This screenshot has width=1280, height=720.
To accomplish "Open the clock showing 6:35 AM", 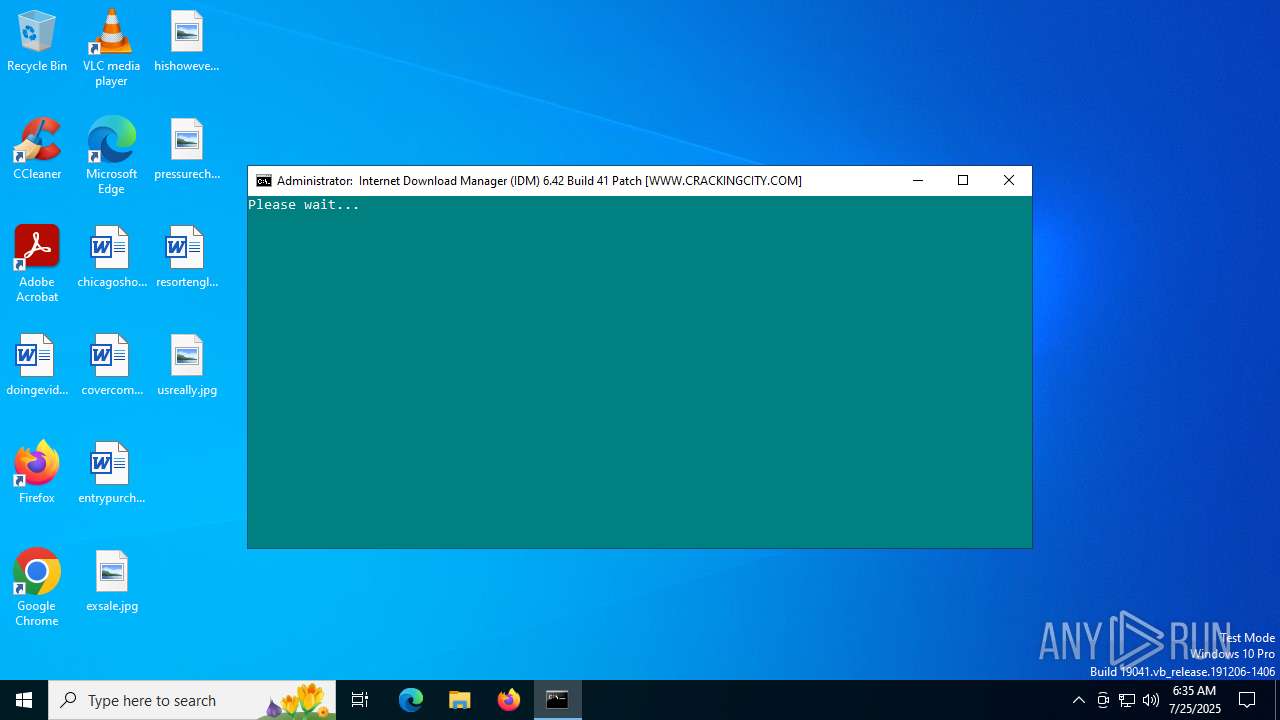I will (x=1194, y=700).
